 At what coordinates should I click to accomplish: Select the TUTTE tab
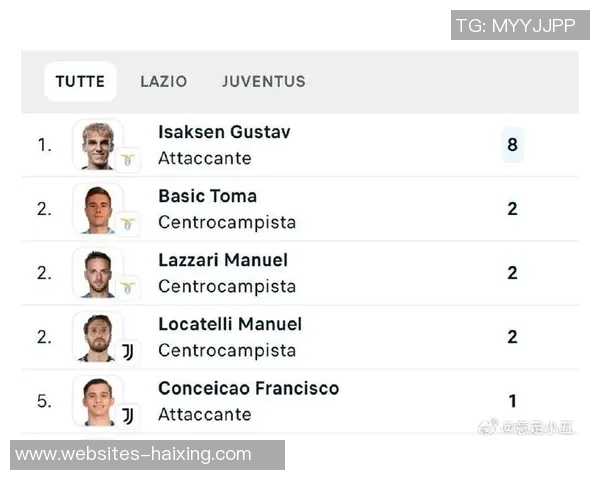click(x=80, y=82)
